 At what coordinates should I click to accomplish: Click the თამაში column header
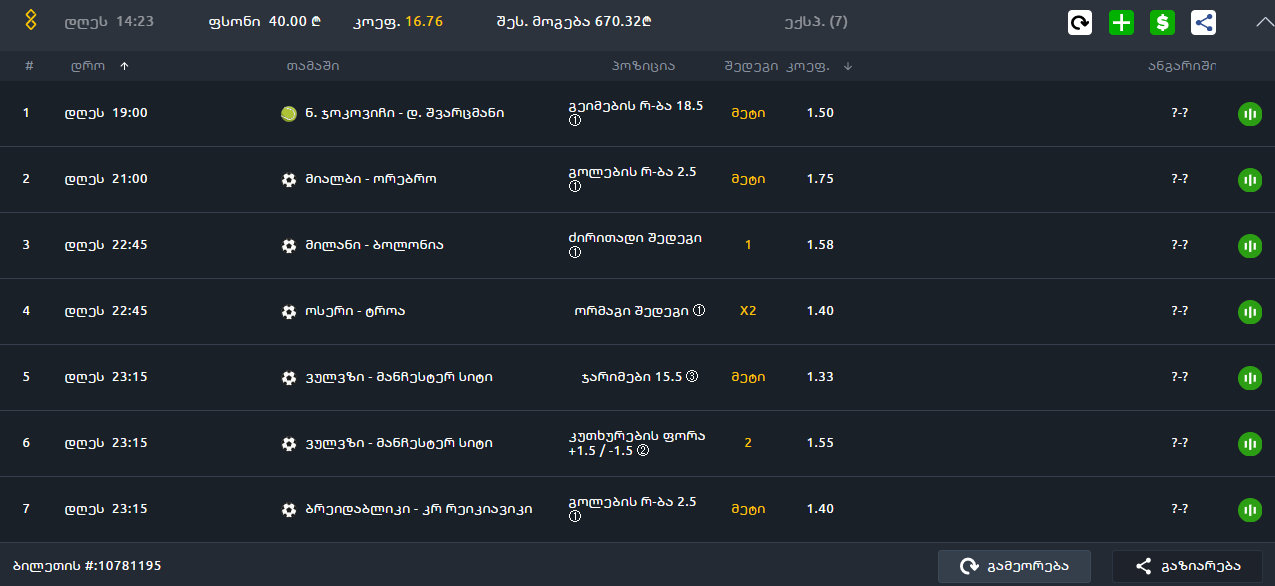(313, 66)
